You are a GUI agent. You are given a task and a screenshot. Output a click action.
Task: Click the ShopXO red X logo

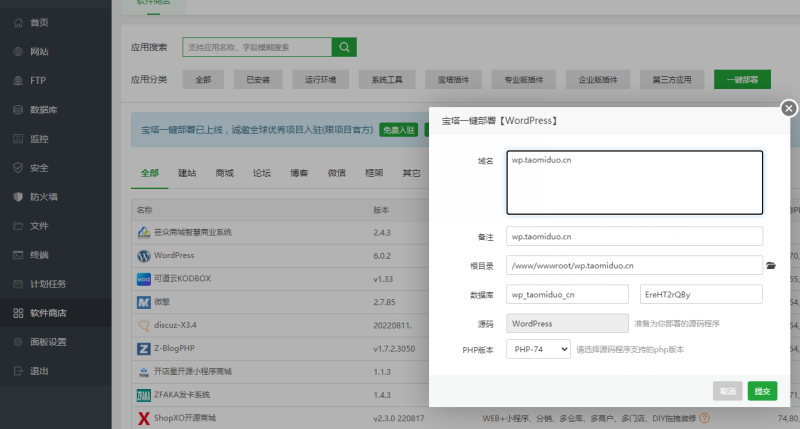pos(144,418)
